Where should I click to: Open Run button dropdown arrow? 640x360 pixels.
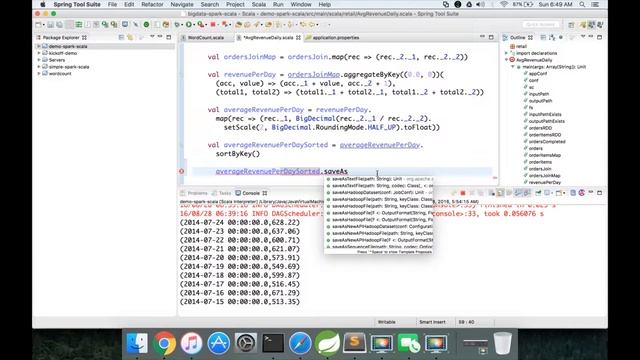pyautogui.click(x=194, y=25)
